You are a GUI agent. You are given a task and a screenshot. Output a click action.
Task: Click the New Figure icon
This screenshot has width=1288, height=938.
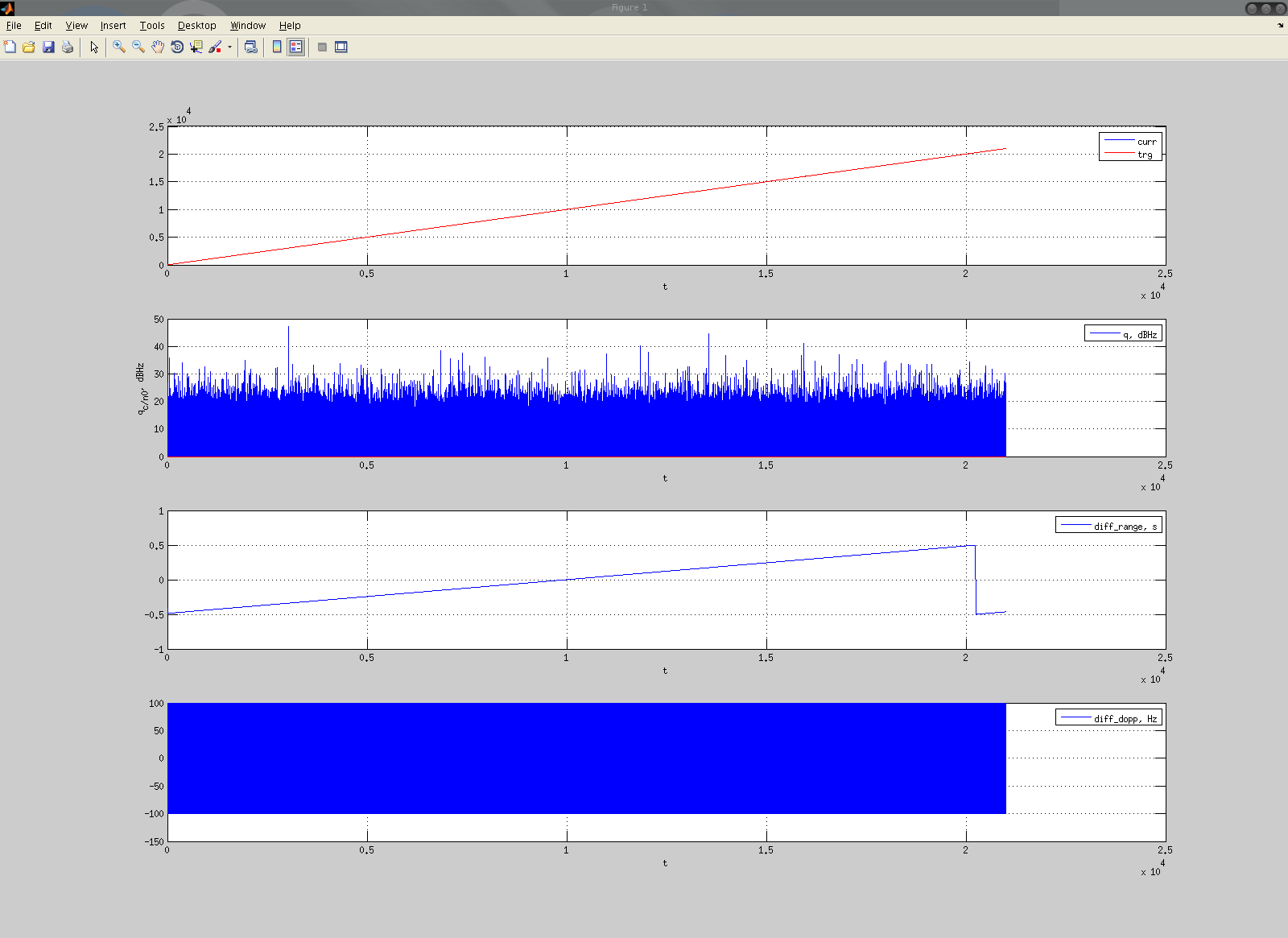(10, 47)
